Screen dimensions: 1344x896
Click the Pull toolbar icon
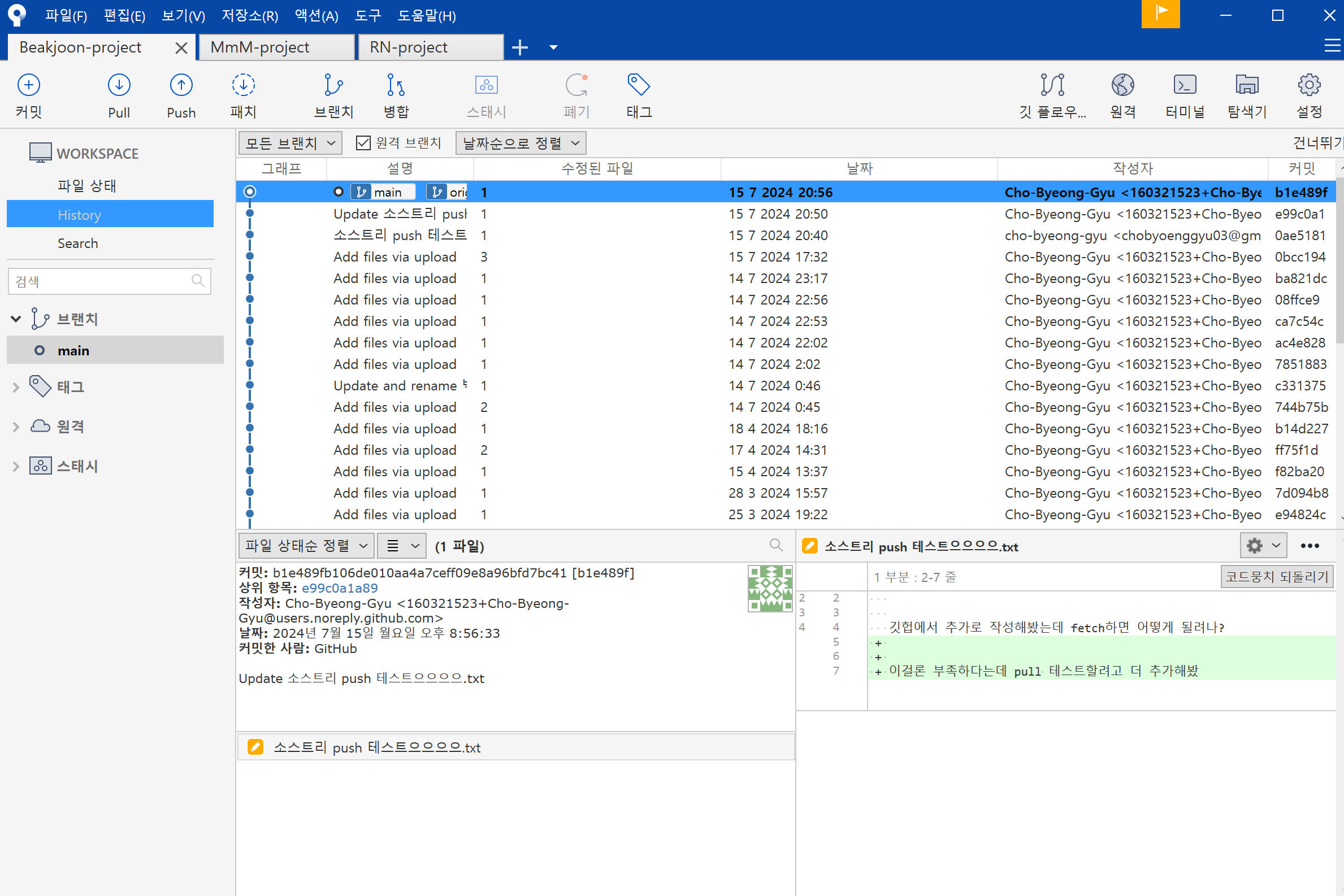119,95
